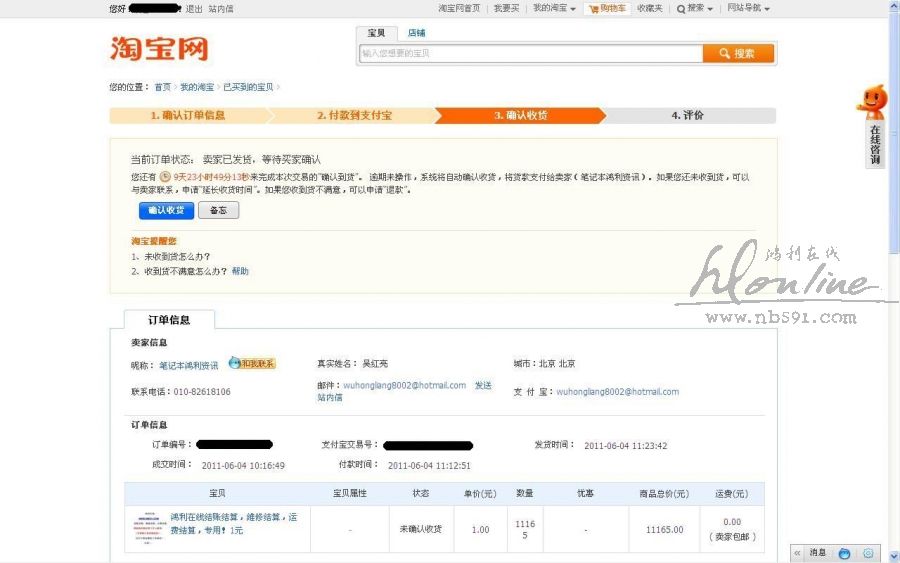Open the 消息 messages panel

(x=817, y=553)
